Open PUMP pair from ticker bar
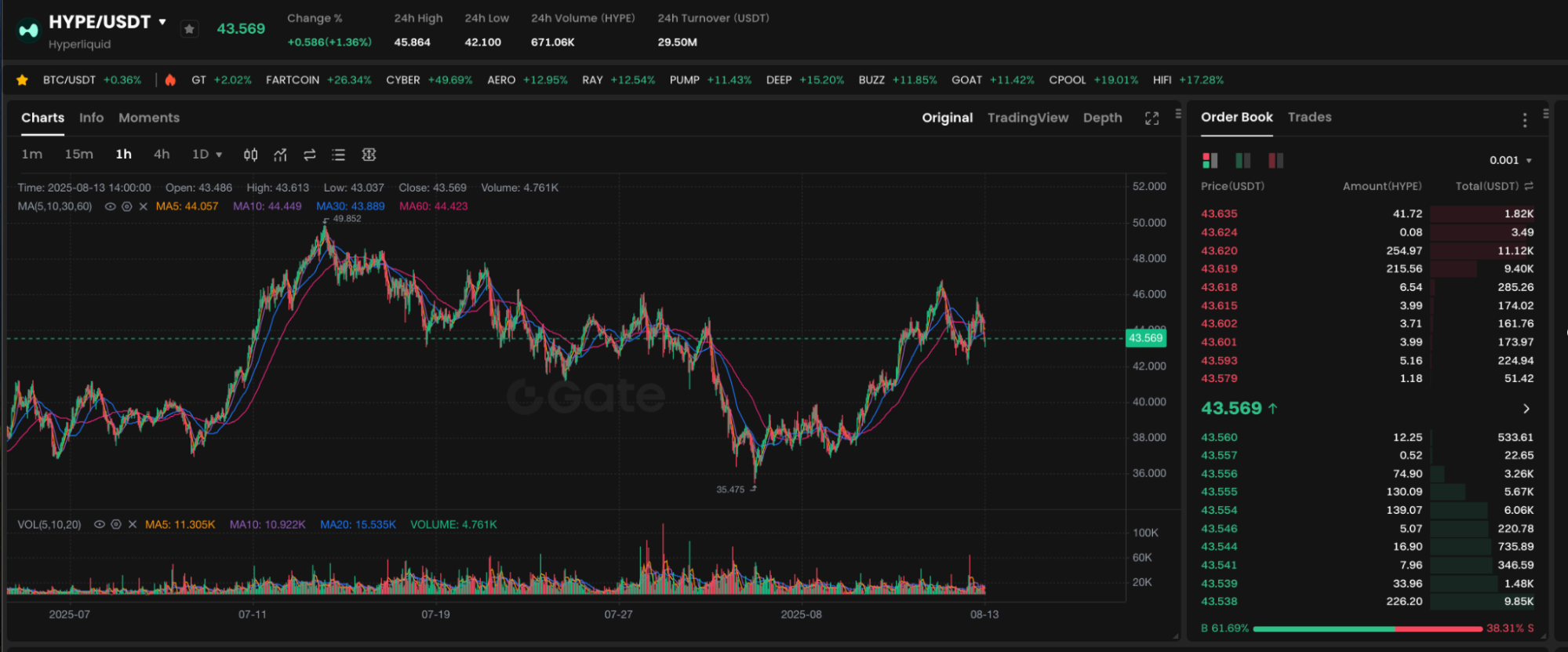Viewport: 1568px width, 652px height. point(710,80)
